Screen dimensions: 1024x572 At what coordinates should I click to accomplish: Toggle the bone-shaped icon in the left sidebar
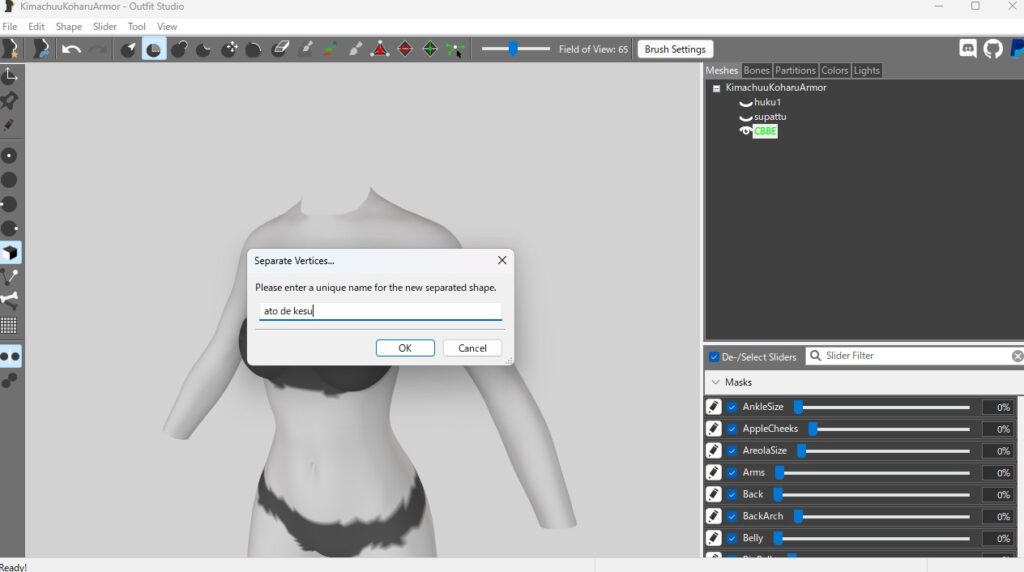[x=10, y=300]
